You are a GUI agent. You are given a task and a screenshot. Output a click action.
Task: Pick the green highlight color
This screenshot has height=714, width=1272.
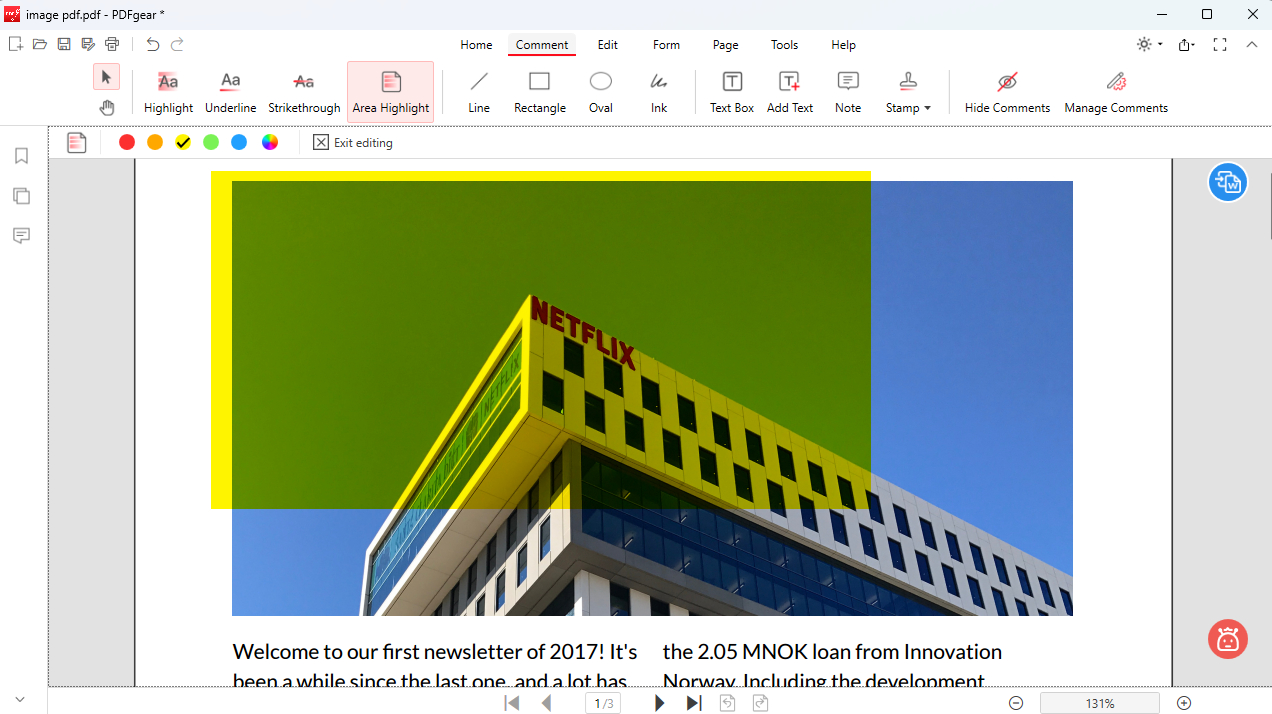click(211, 142)
